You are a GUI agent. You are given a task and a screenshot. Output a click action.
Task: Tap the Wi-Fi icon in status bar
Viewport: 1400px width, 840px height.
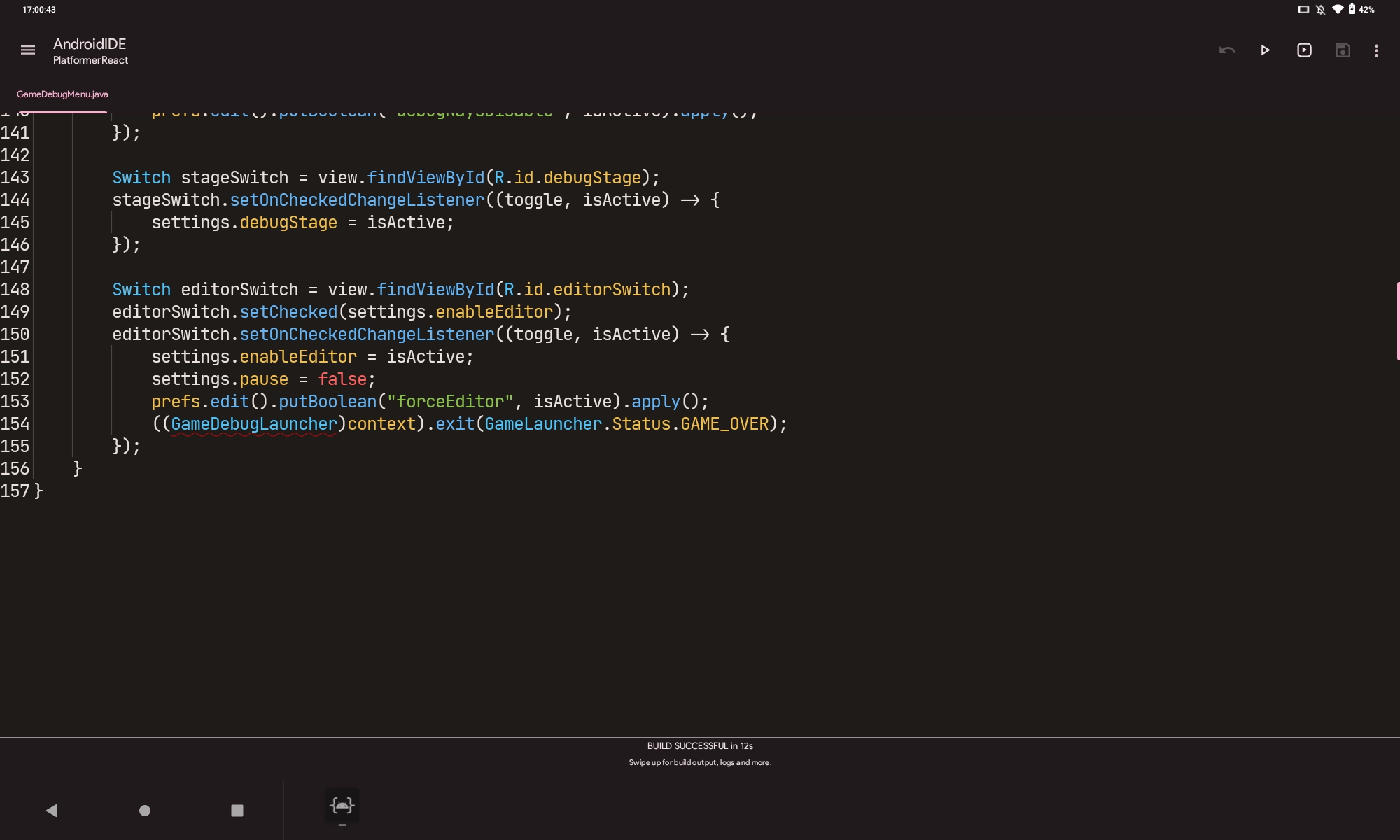click(1338, 9)
